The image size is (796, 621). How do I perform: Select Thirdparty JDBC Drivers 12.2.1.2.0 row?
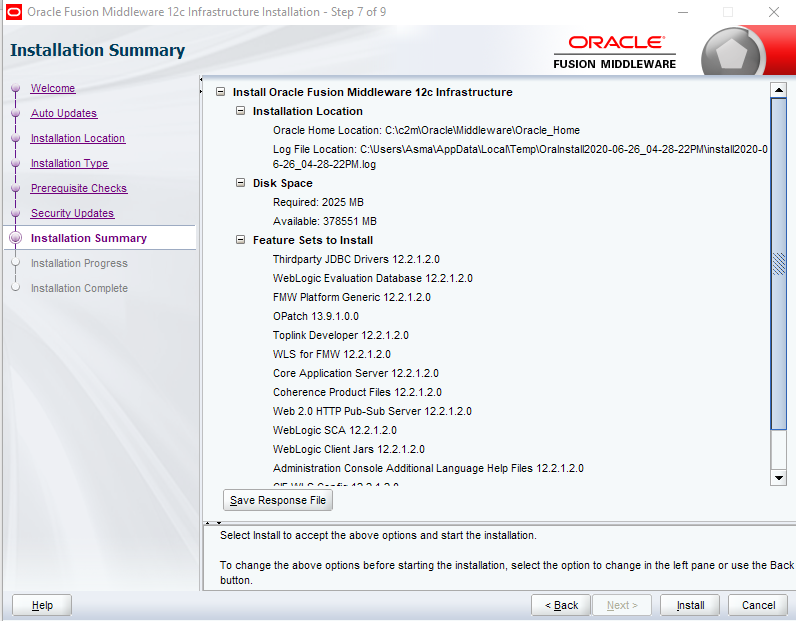[356, 259]
